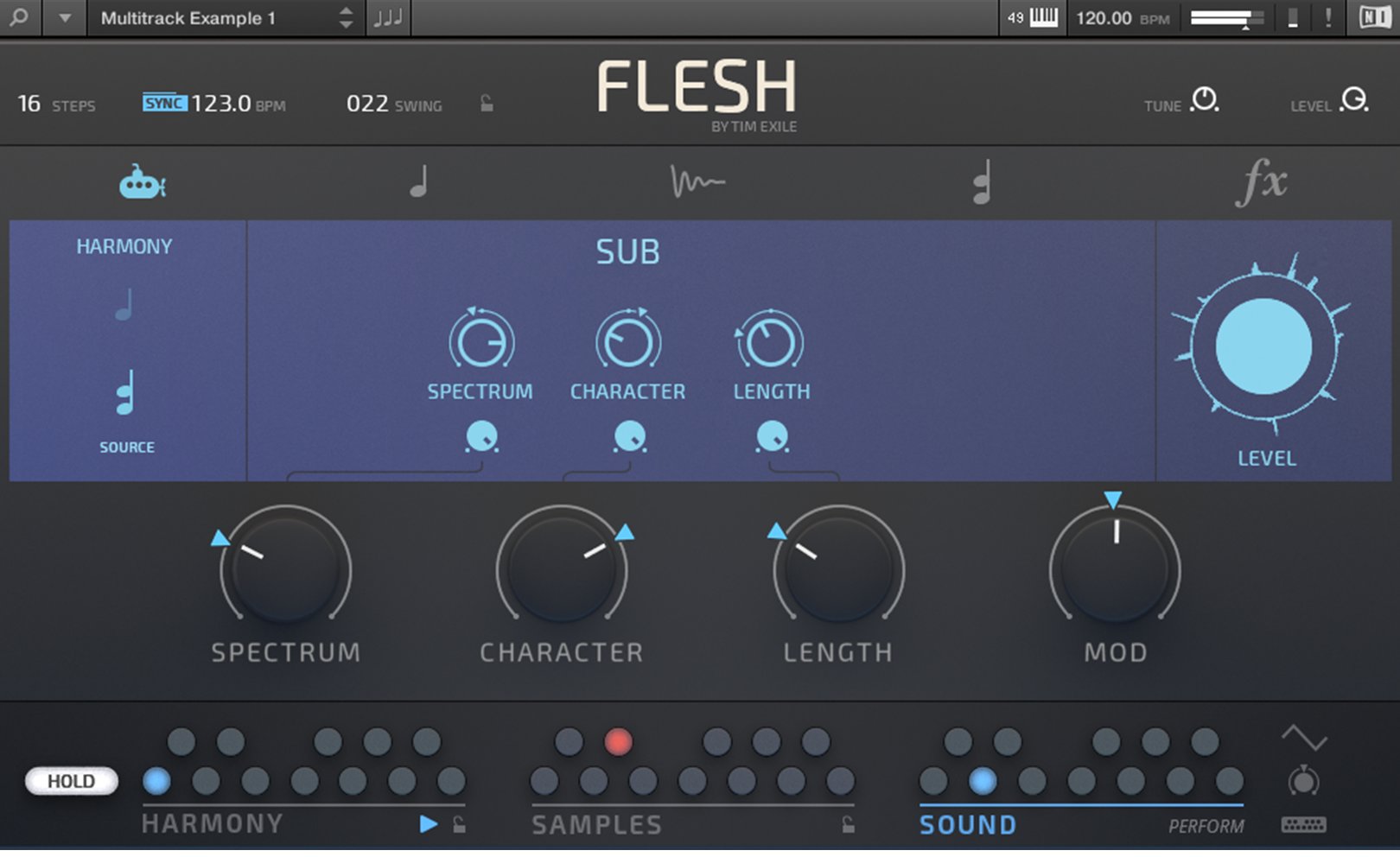The height and width of the screenshot is (857, 1400).
Task: Select the lit blue Sound key
Action: pyautogui.click(x=983, y=781)
